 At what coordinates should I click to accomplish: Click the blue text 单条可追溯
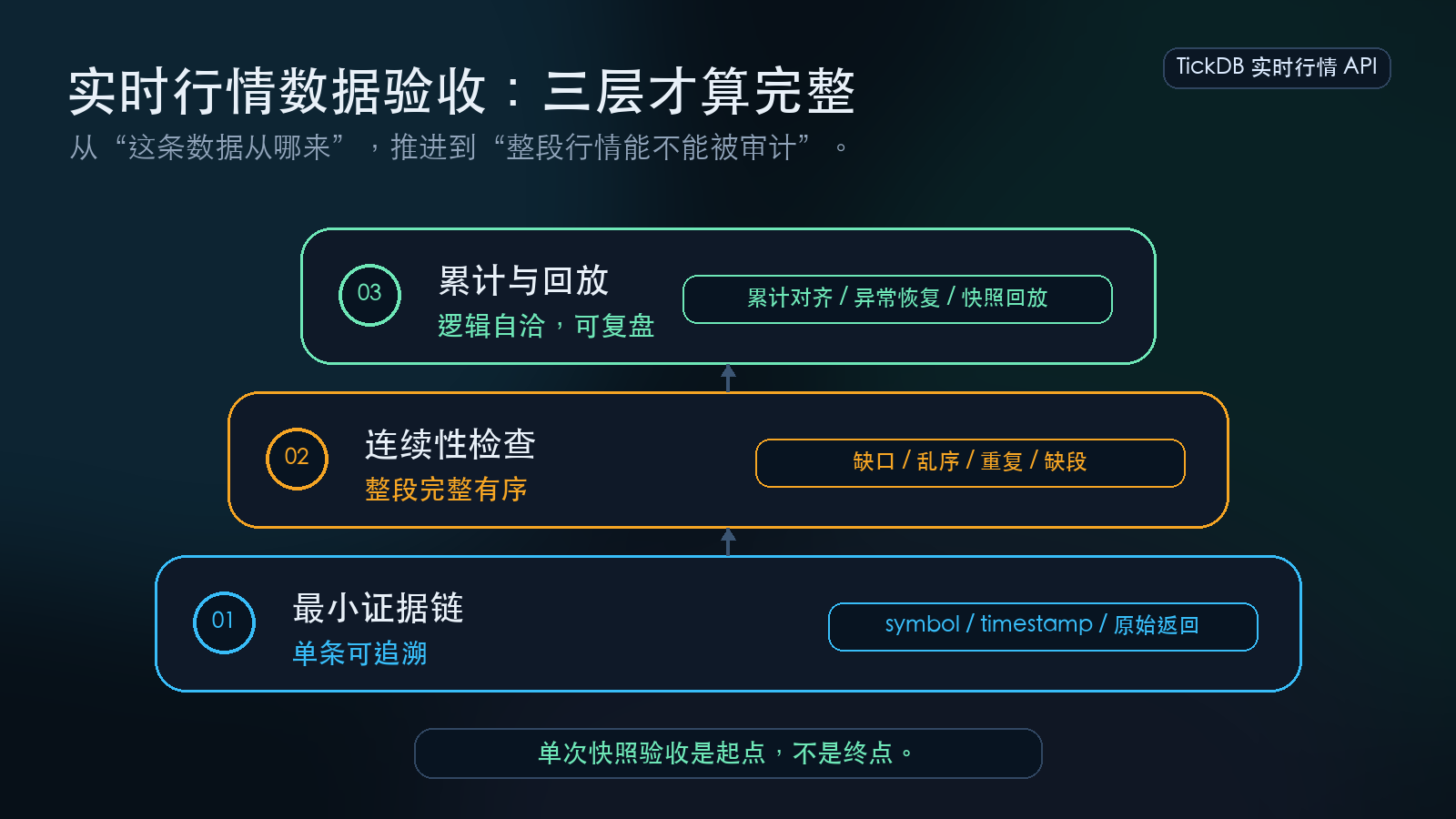click(359, 653)
